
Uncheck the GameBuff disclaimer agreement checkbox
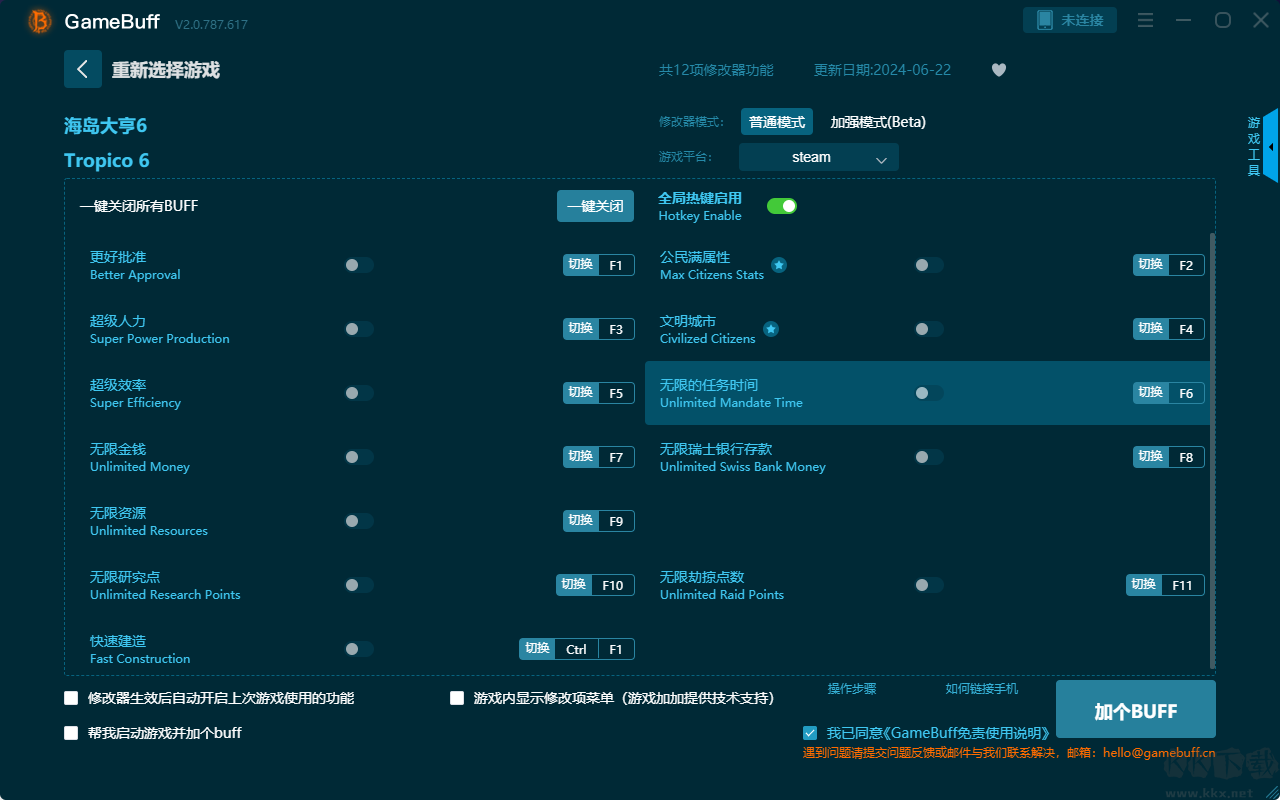click(x=810, y=733)
